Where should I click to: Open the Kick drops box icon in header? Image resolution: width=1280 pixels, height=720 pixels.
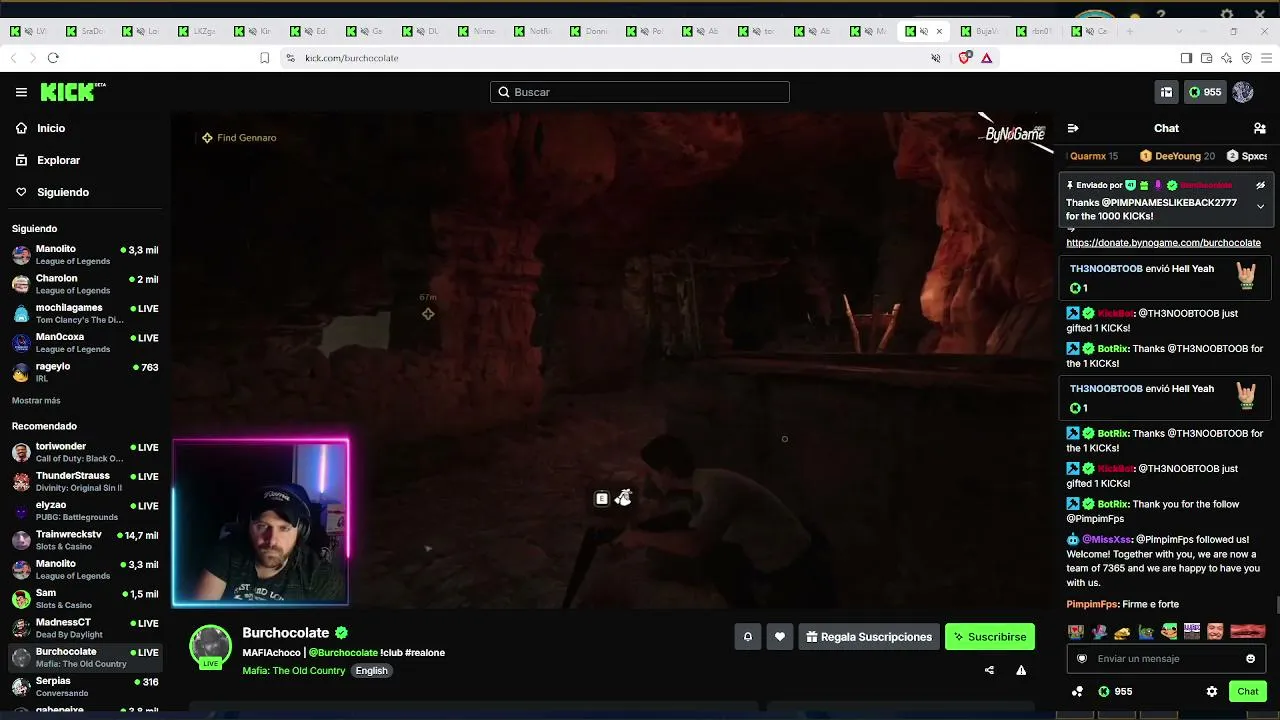(1166, 92)
